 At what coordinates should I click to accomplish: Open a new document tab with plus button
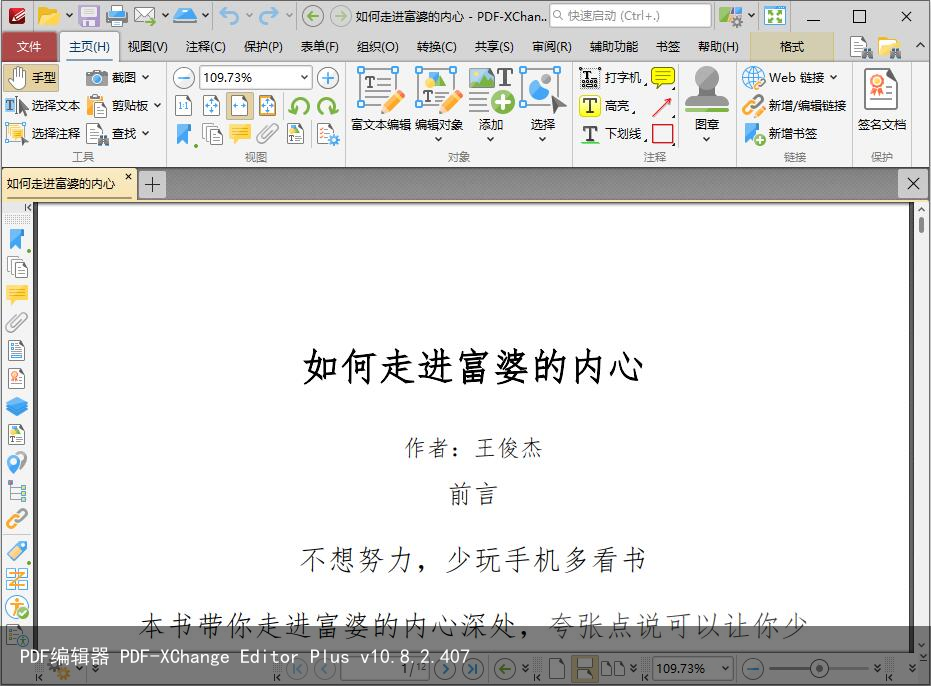(x=152, y=184)
